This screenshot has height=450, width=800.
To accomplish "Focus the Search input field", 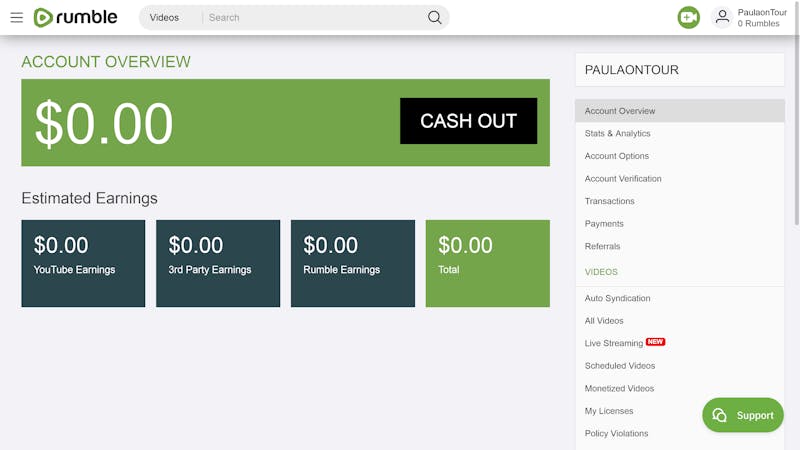I will coord(314,17).
